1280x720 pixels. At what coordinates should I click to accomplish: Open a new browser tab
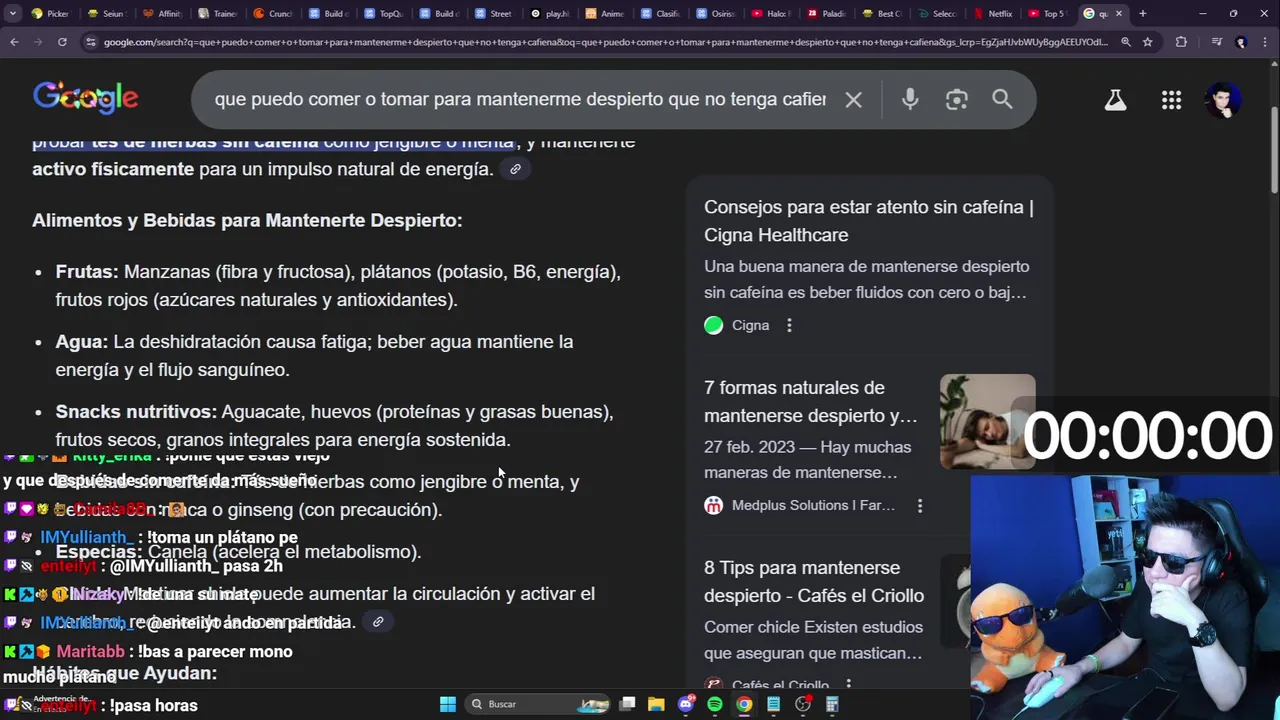pos(1143,13)
